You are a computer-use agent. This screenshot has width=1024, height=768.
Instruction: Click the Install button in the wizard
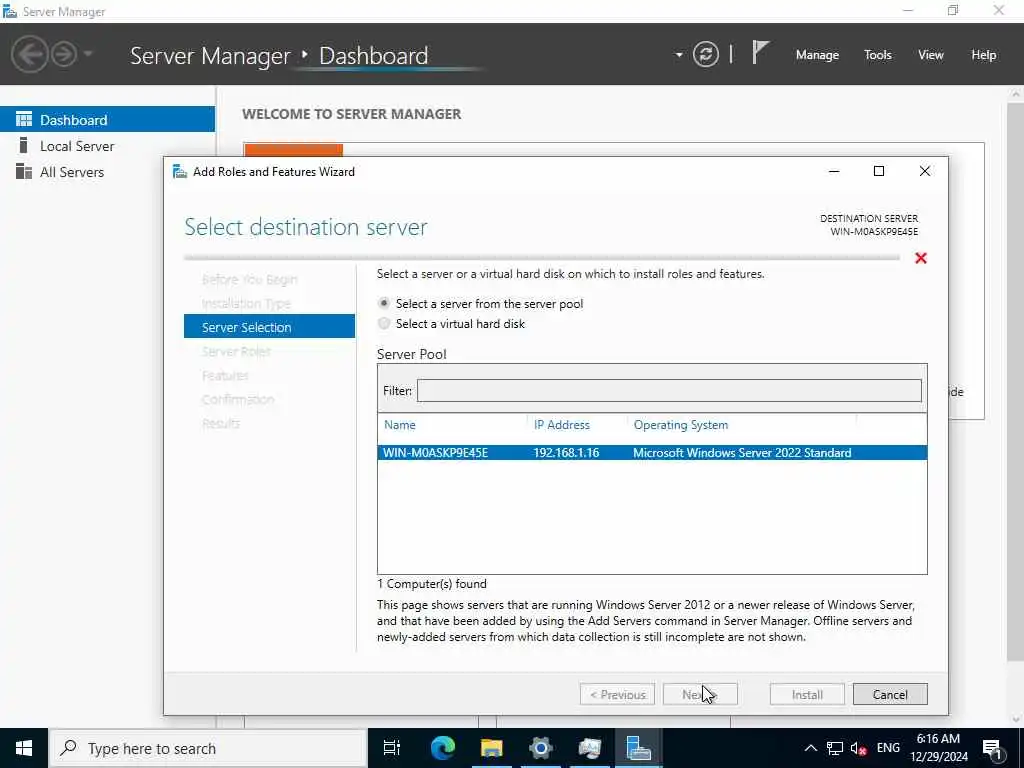click(x=807, y=694)
